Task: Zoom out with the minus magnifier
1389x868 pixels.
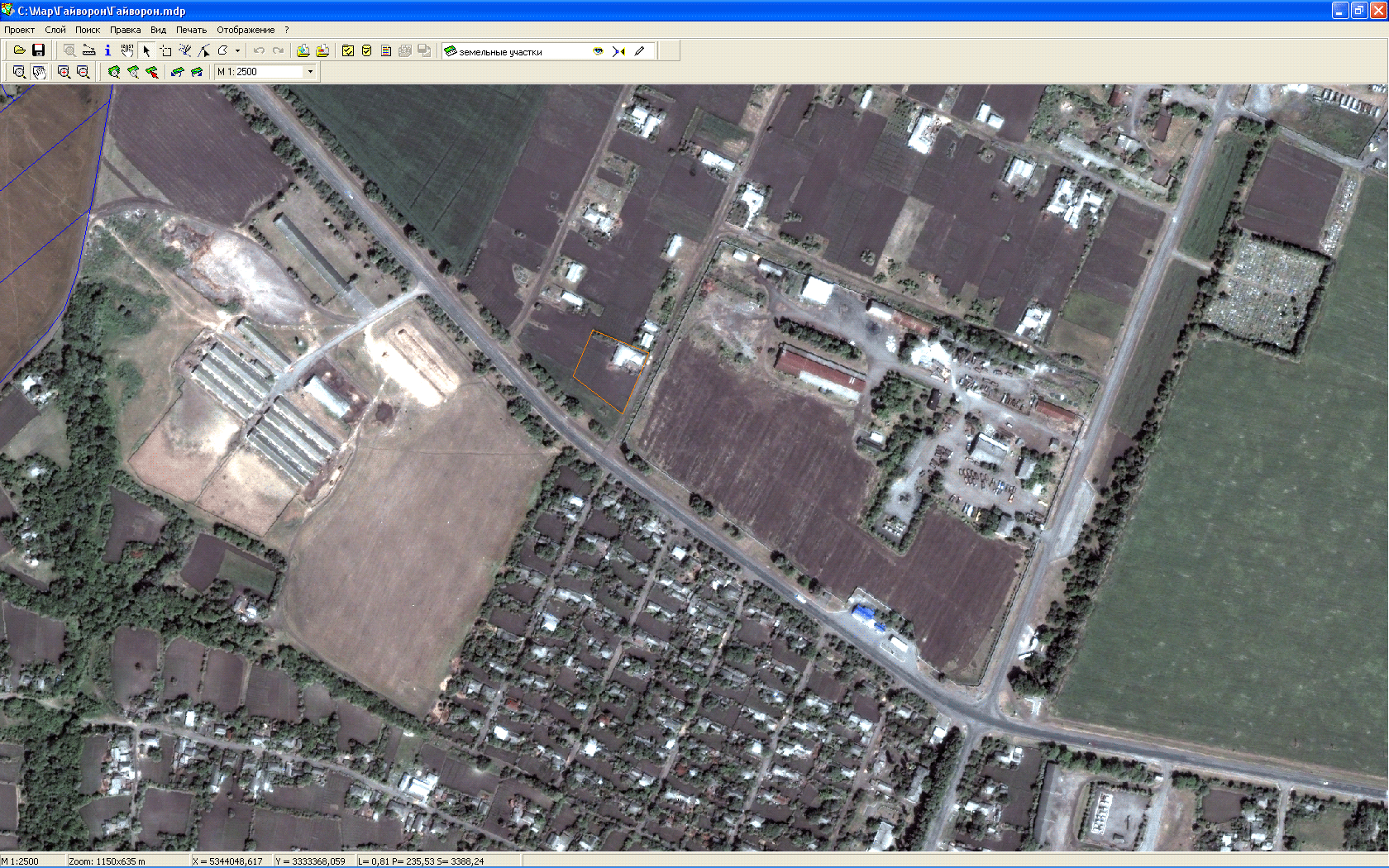Action: coord(83,72)
